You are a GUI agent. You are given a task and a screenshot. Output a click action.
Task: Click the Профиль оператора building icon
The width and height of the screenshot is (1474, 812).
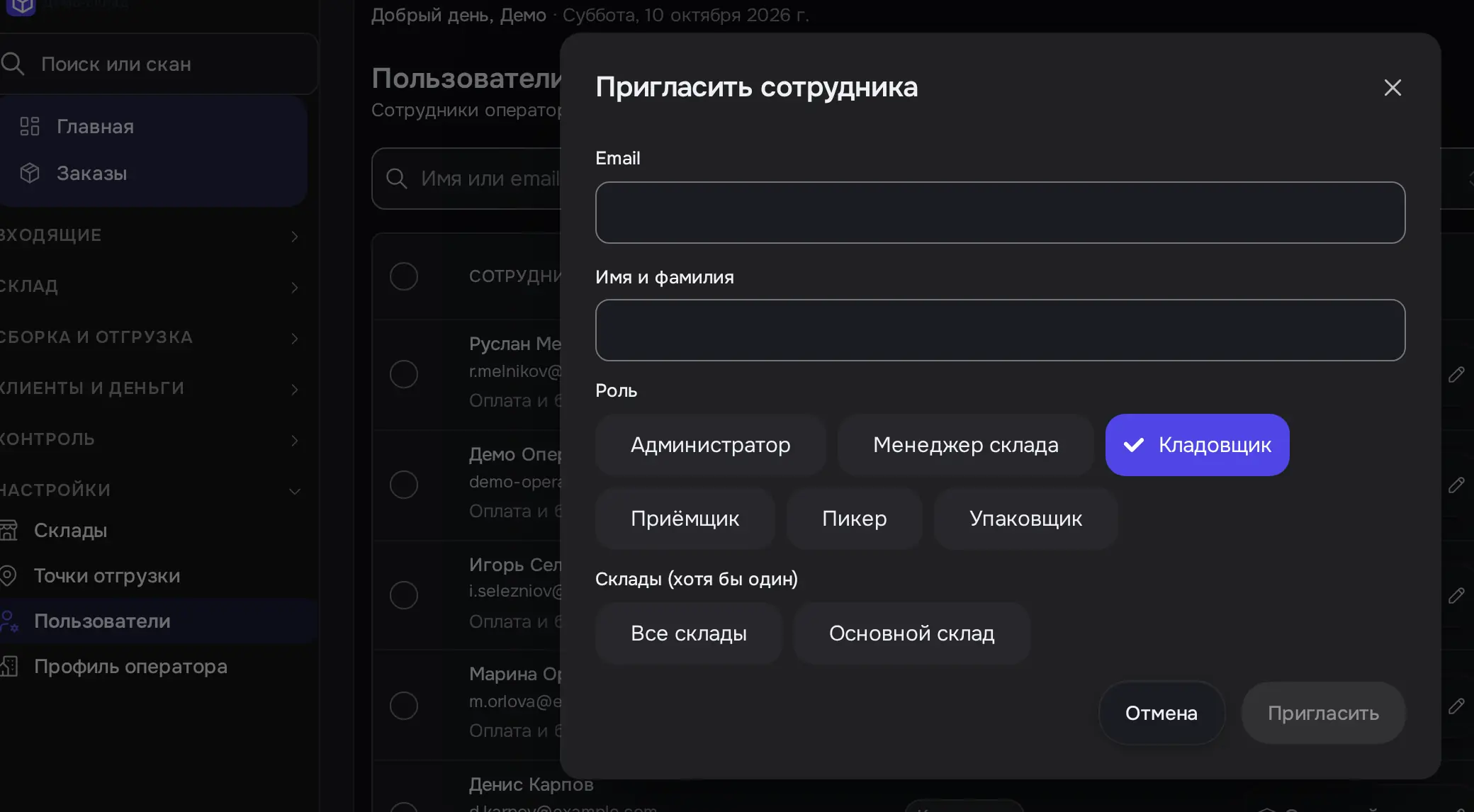(9, 667)
